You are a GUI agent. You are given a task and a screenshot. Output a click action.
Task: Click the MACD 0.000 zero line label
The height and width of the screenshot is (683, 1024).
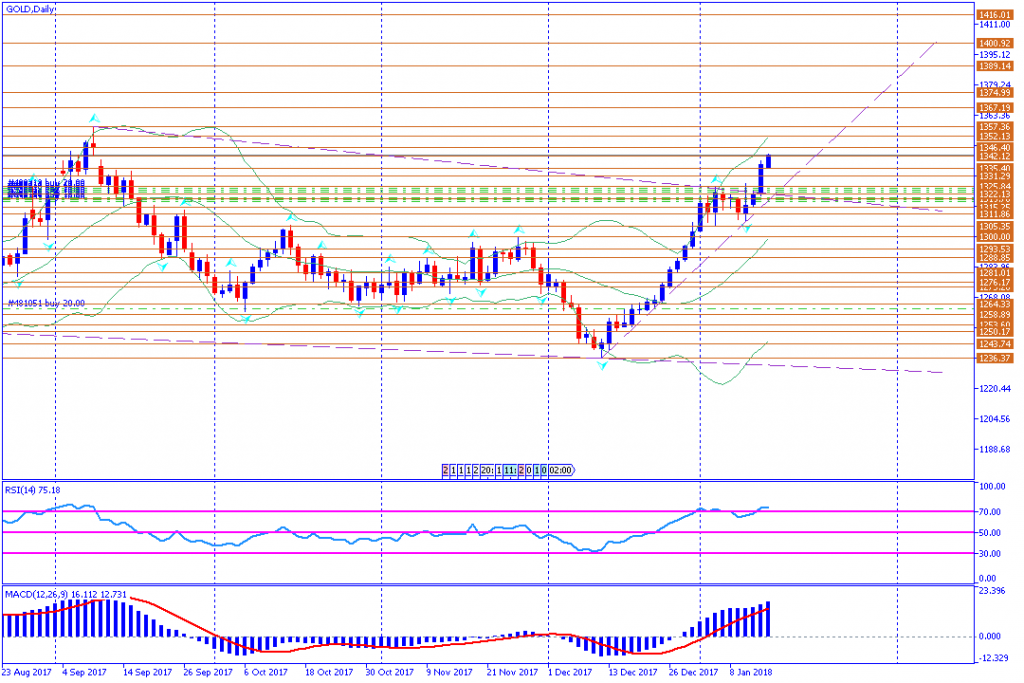pyautogui.click(x=990, y=637)
